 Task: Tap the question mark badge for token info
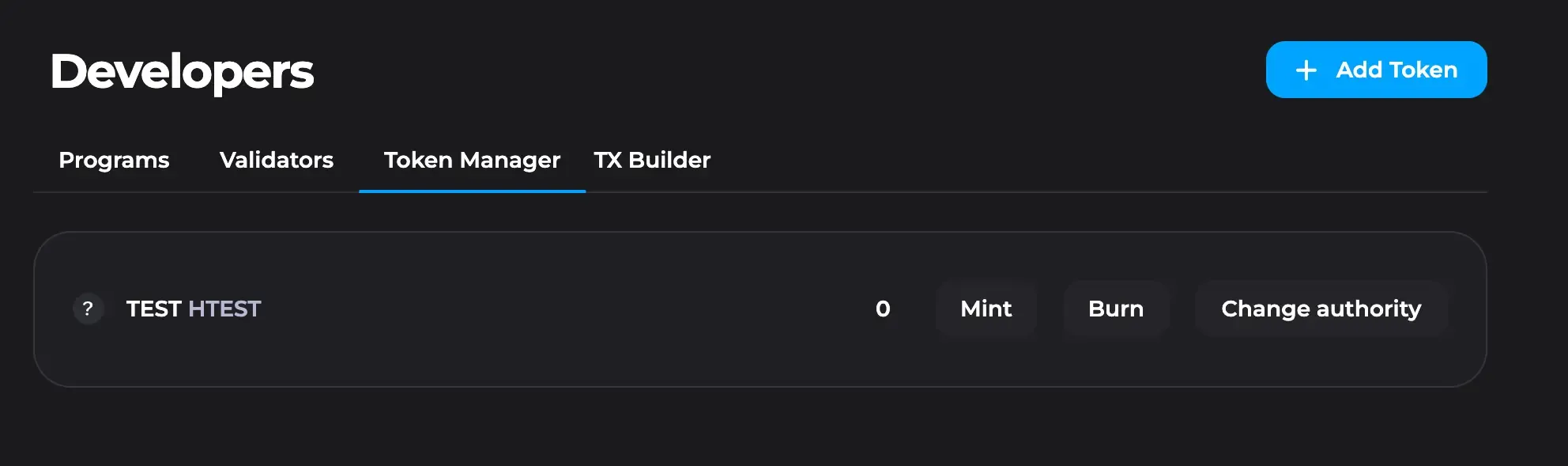pyautogui.click(x=88, y=309)
